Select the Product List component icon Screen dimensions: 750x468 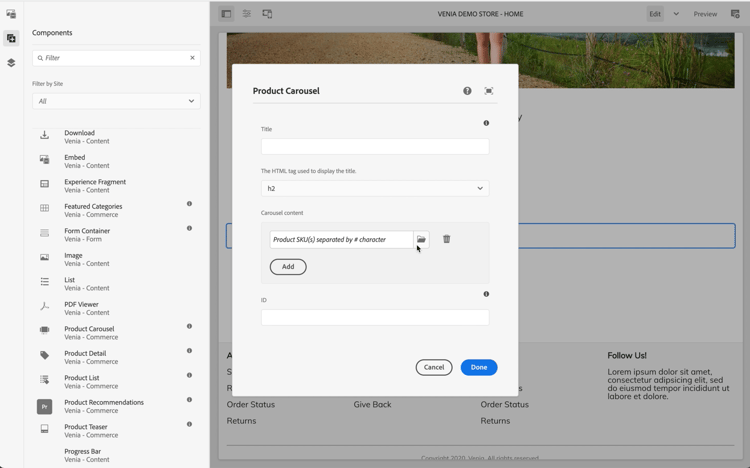[x=44, y=379]
